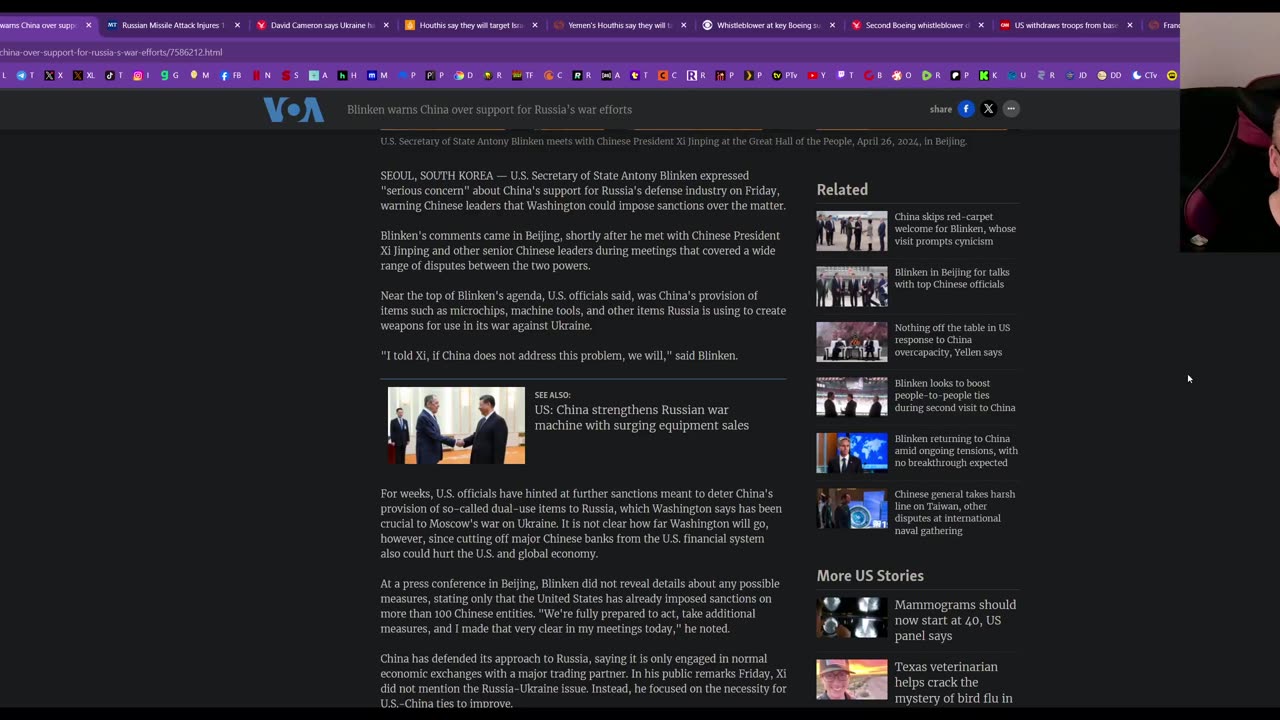The width and height of the screenshot is (1280, 720).
Task: Open 'Texas veterinarian helps crack mystery' story
Action: coord(953,682)
